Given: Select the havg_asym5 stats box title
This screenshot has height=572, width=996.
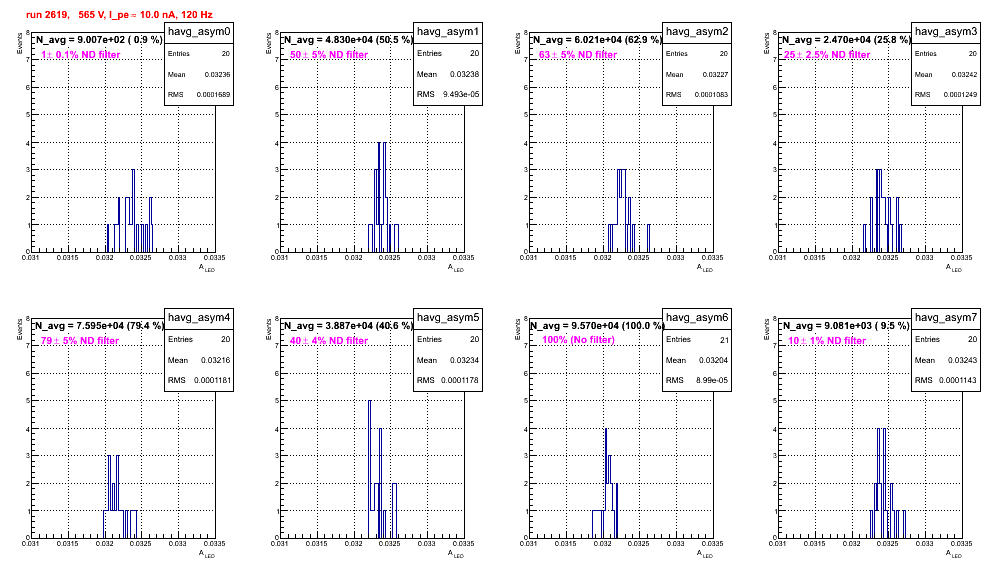Looking at the screenshot, I should 448,318.
